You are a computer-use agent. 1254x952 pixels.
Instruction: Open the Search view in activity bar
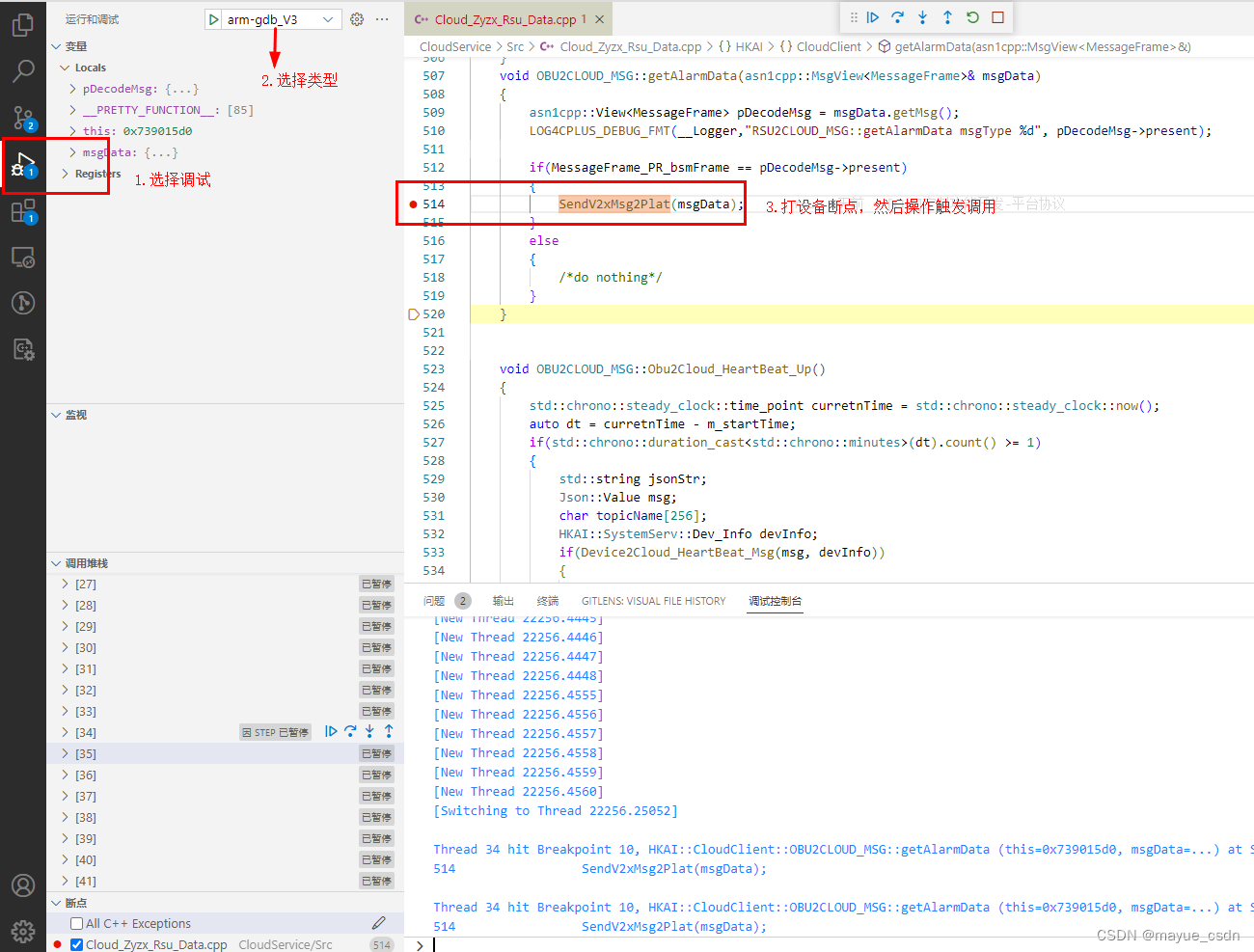pos(23,70)
